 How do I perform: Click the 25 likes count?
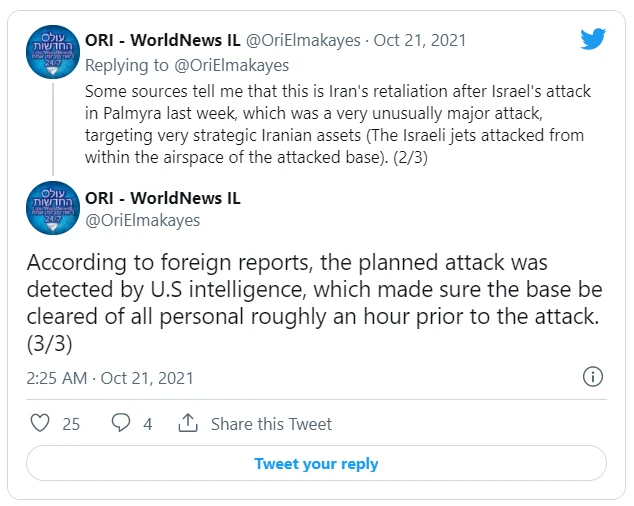coord(71,424)
